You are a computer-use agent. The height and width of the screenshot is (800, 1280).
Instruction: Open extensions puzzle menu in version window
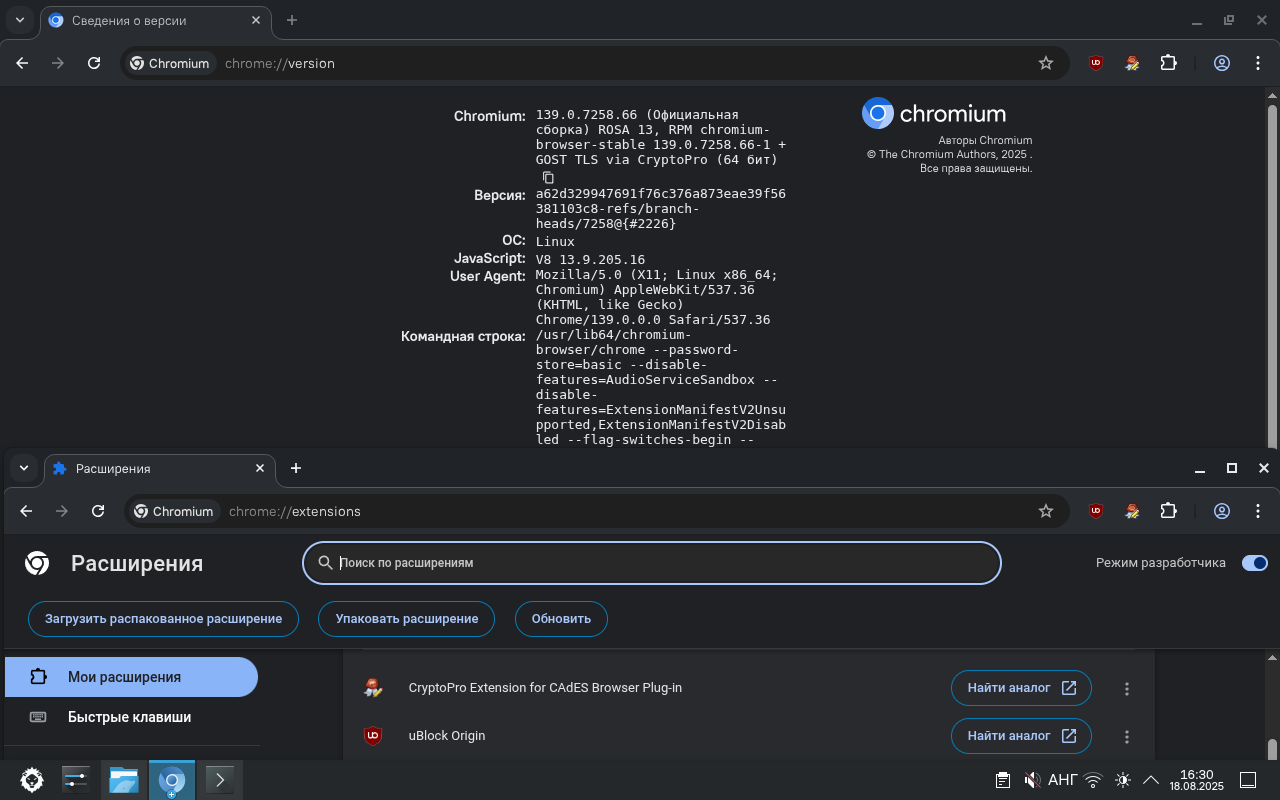pyautogui.click(x=1168, y=63)
